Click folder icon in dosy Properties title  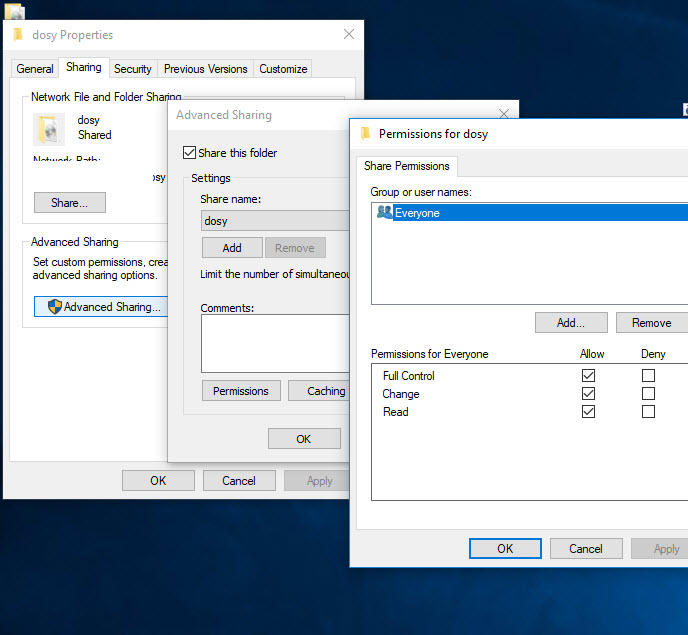(18, 35)
